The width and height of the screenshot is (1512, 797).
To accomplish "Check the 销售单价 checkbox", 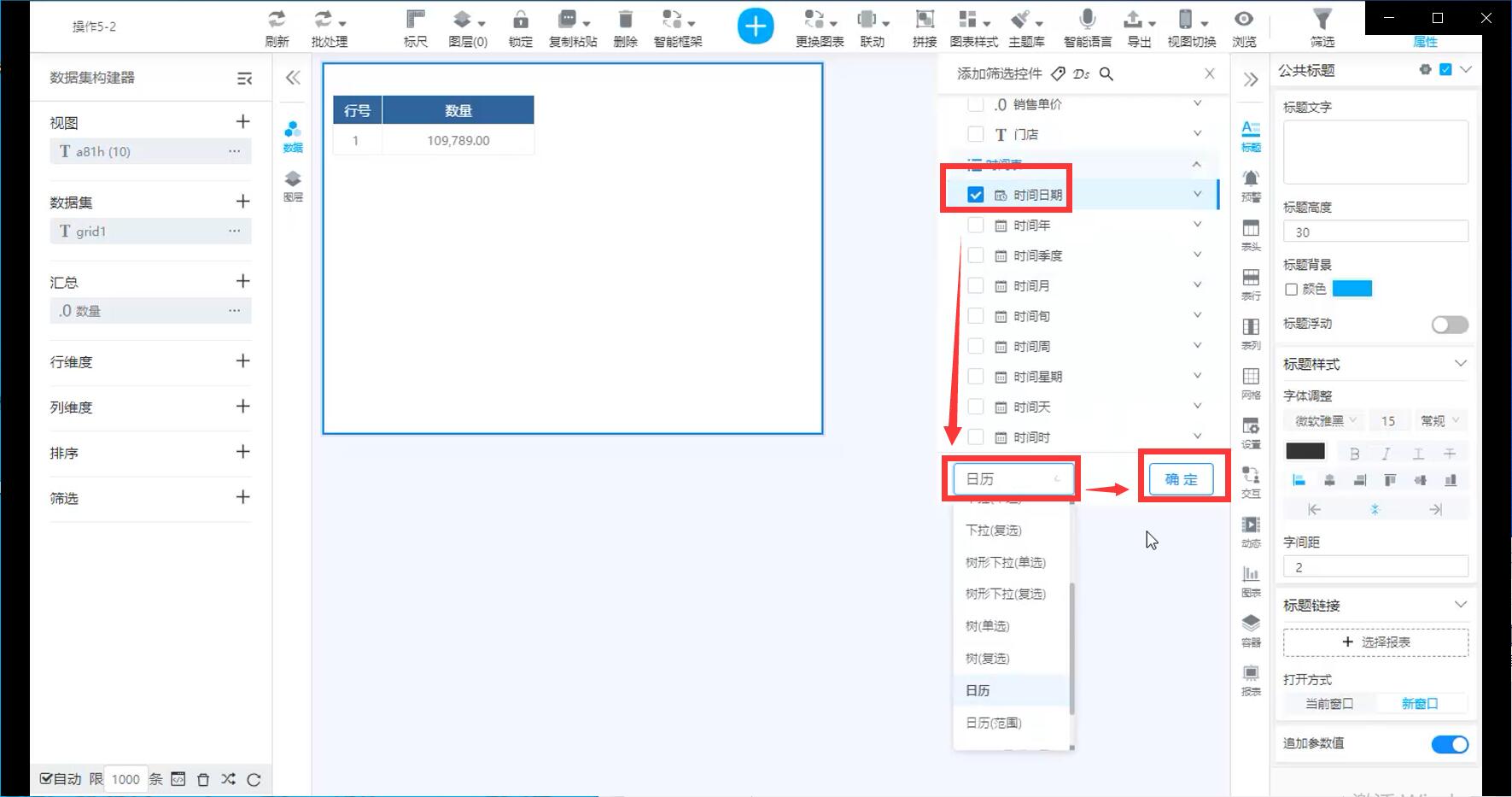I will pyautogui.click(x=976, y=104).
